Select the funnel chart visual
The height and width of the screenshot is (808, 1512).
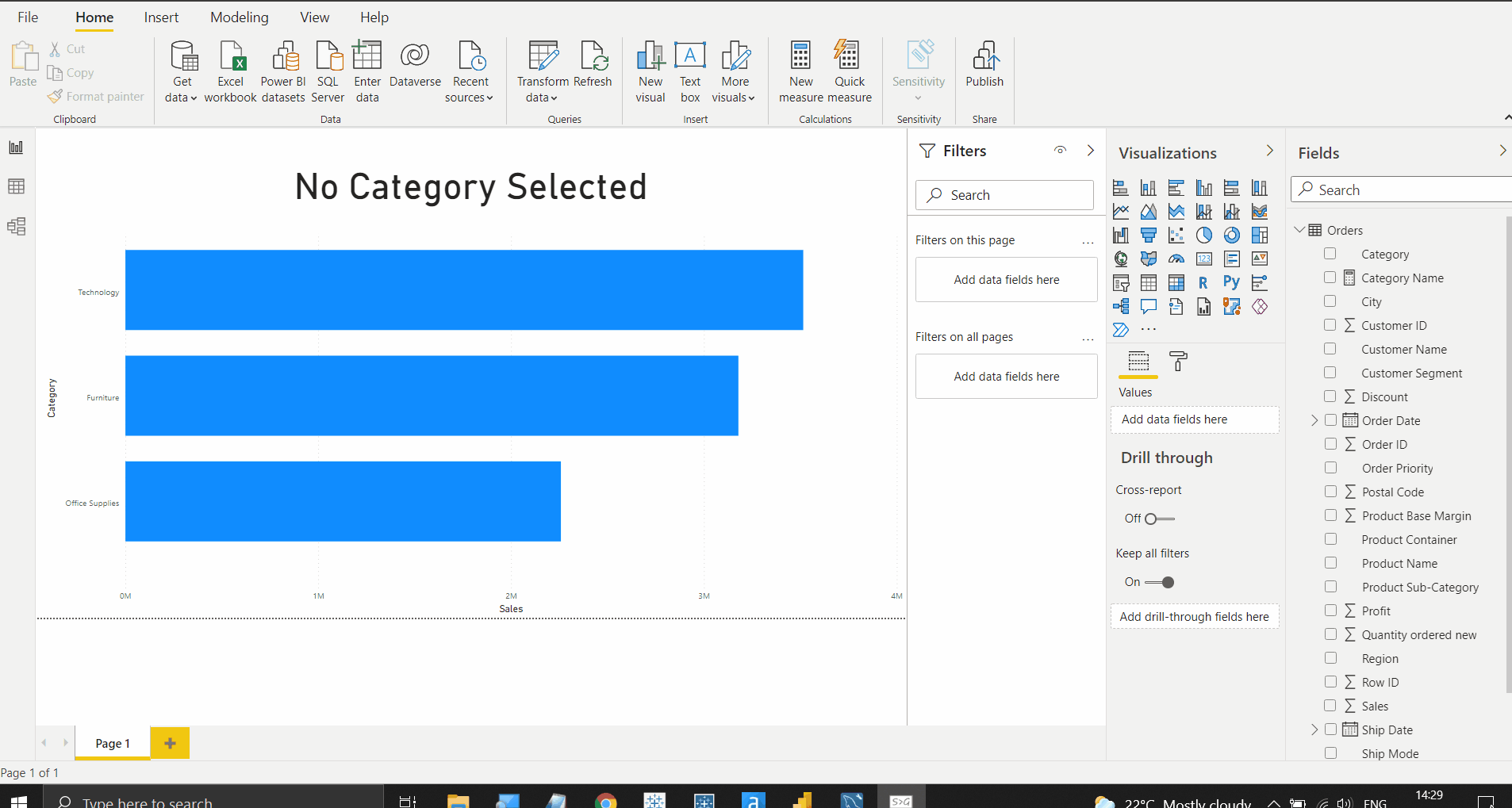click(1148, 236)
